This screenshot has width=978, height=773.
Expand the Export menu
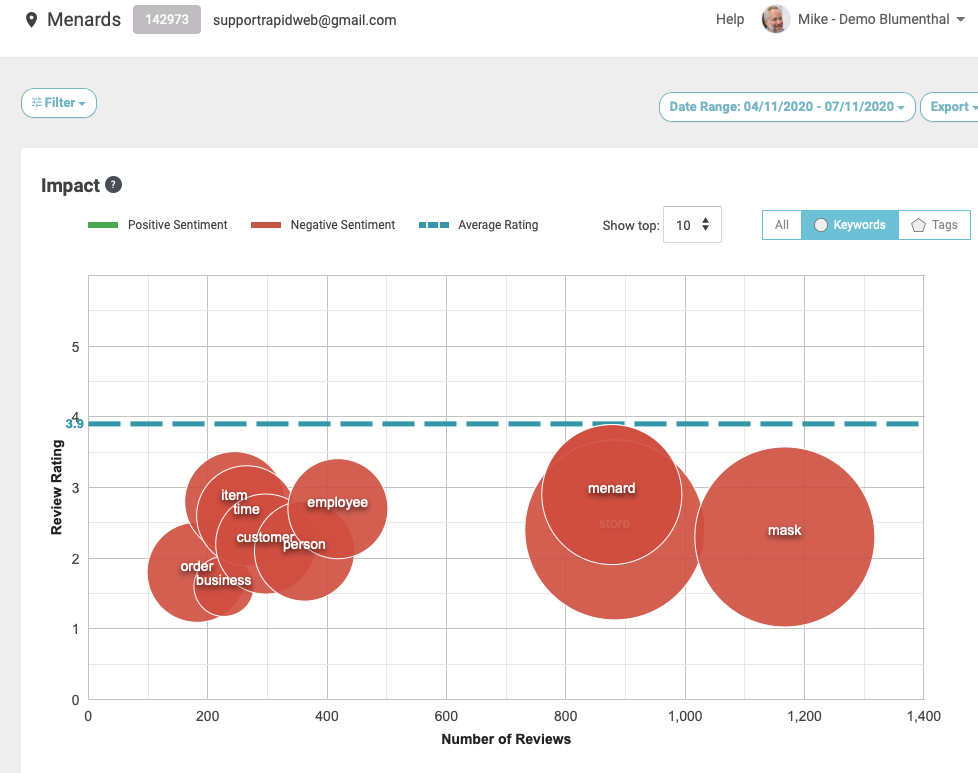coord(951,107)
